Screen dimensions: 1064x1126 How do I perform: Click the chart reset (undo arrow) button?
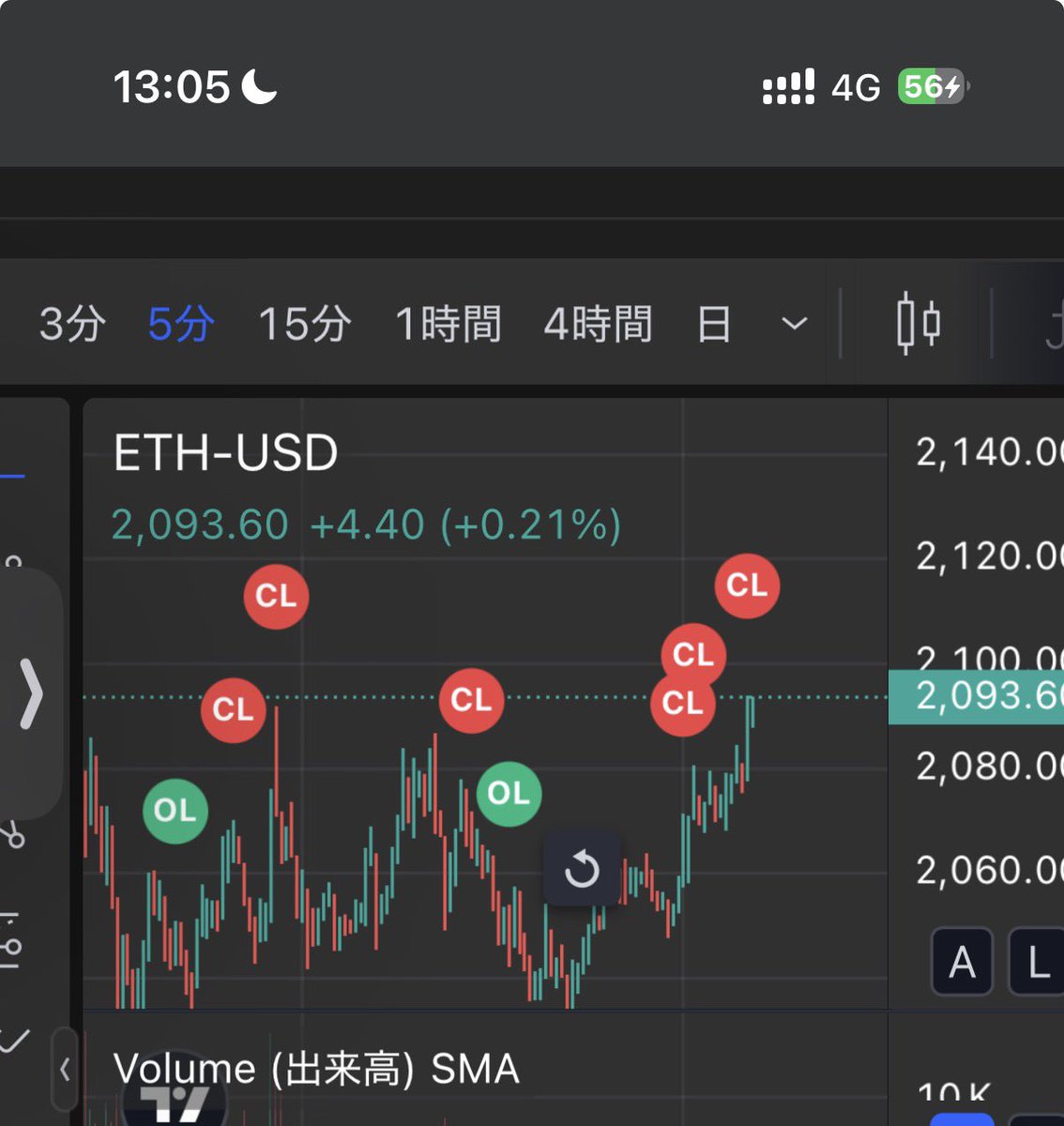[x=582, y=869]
